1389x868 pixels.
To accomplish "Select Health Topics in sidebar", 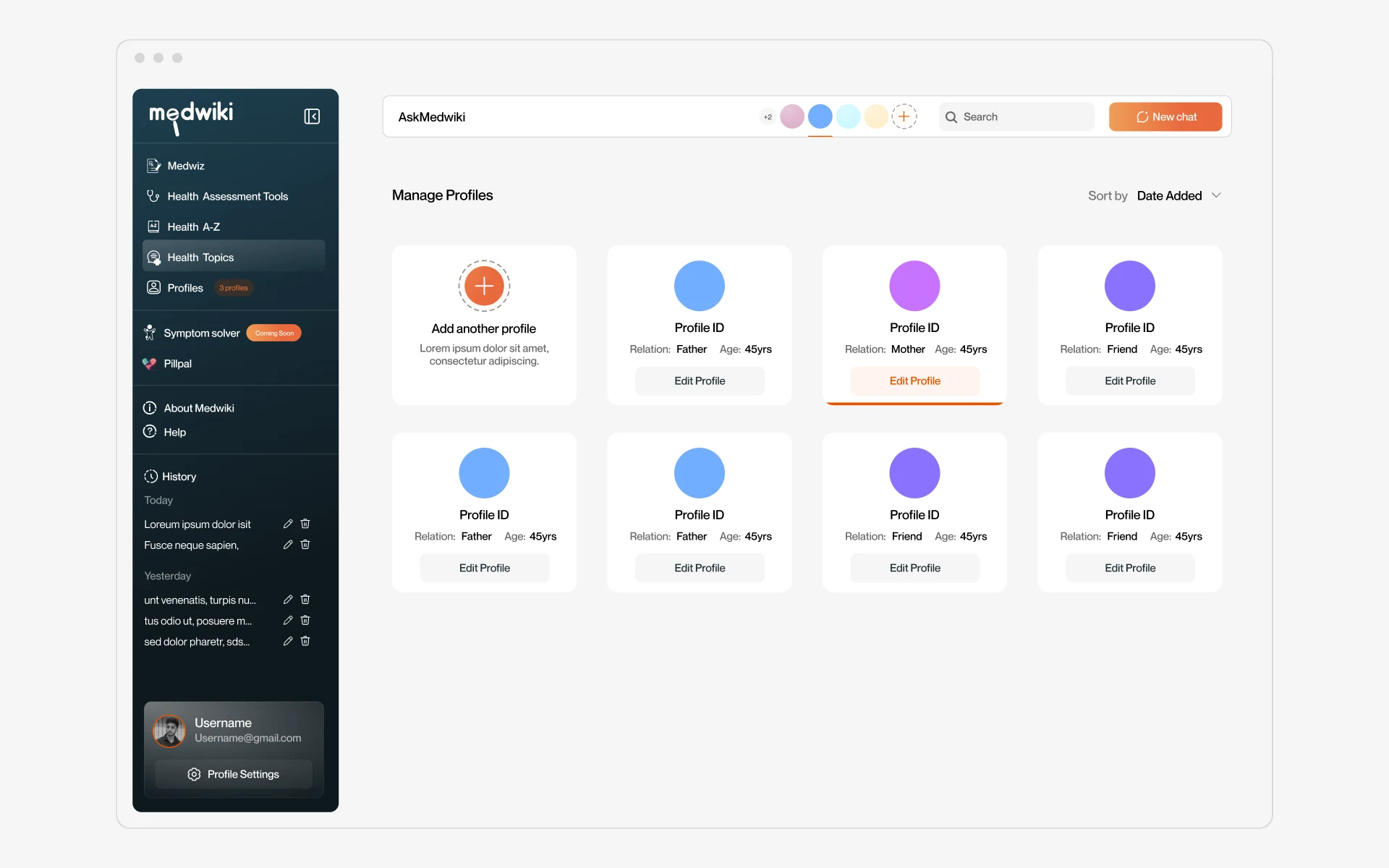I will pyautogui.click(x=234, y=257).
